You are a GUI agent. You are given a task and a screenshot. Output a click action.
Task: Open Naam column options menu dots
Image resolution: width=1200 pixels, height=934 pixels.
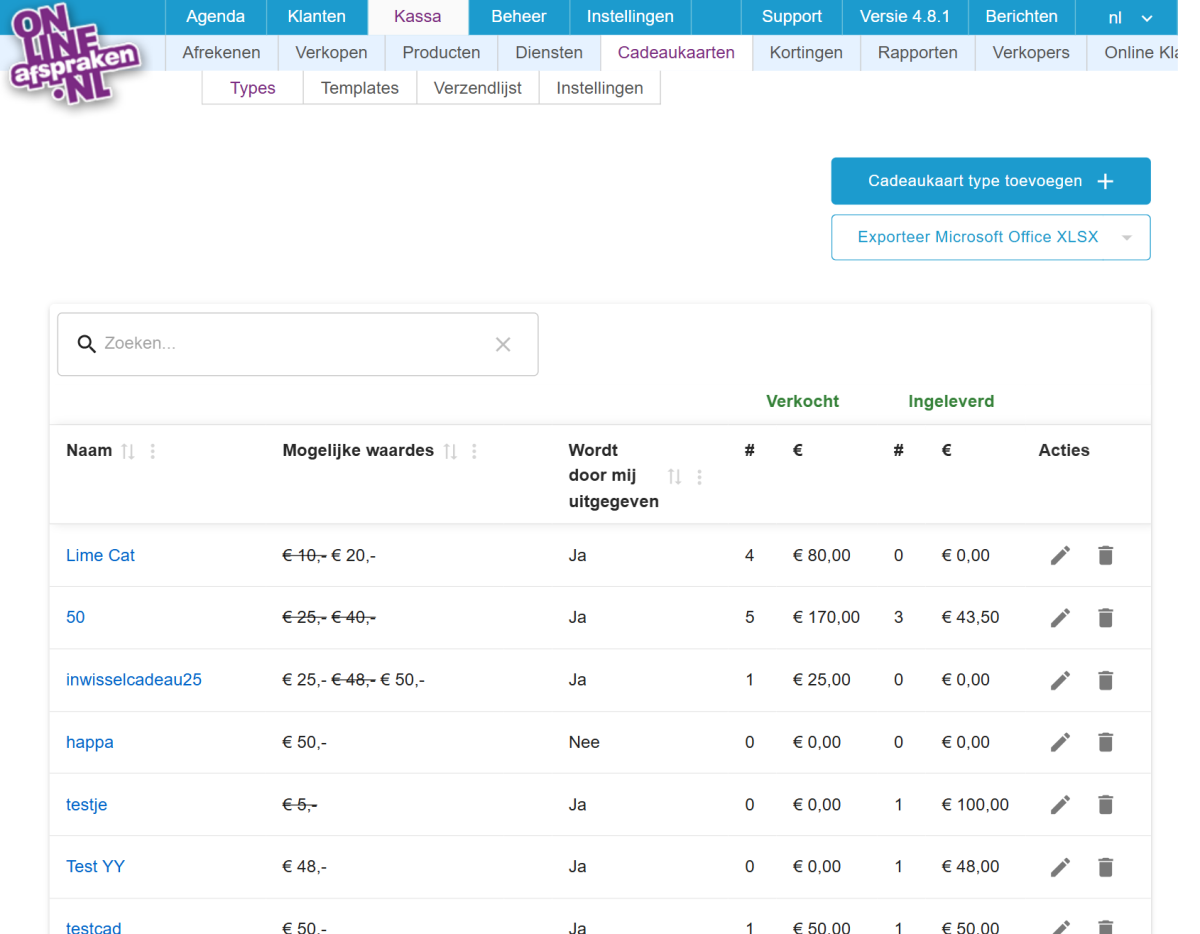[x=152, y=452]
